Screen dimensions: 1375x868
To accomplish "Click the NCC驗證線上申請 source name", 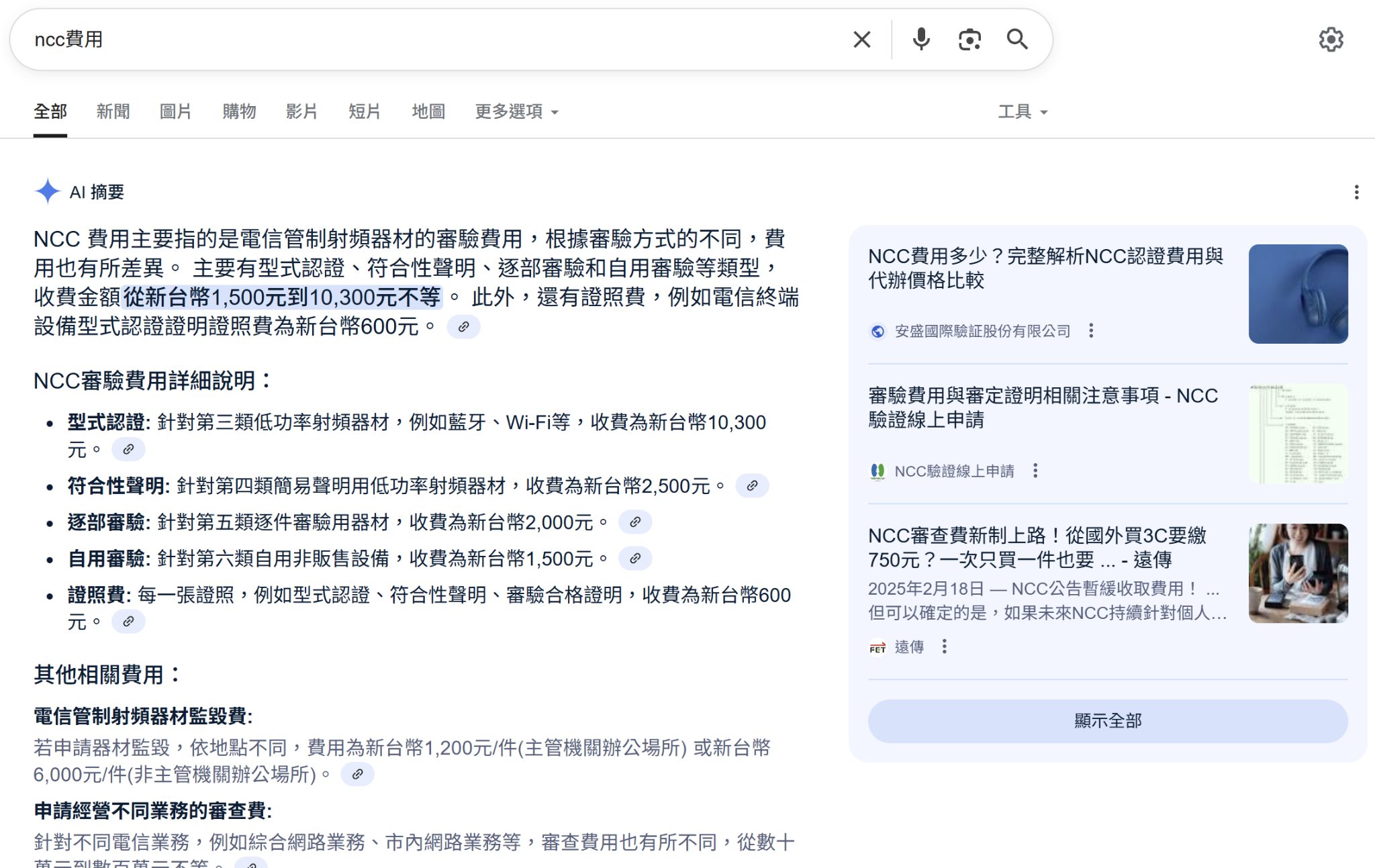I will (x=954, y=471).
